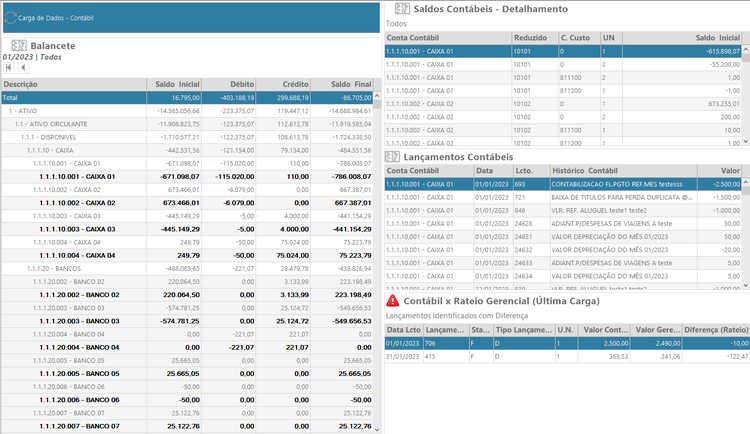Select bold 1.1.1.20.003 - BANCO 03 row

(187, 322)
